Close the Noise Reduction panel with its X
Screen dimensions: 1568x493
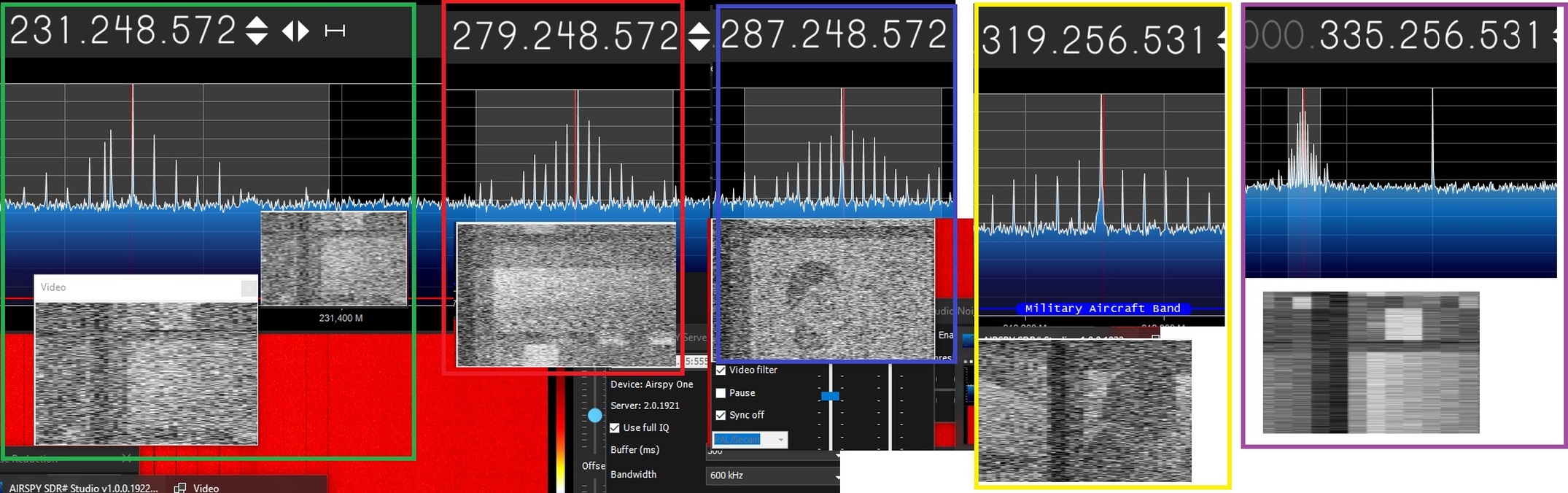click(x=126, y=458)
